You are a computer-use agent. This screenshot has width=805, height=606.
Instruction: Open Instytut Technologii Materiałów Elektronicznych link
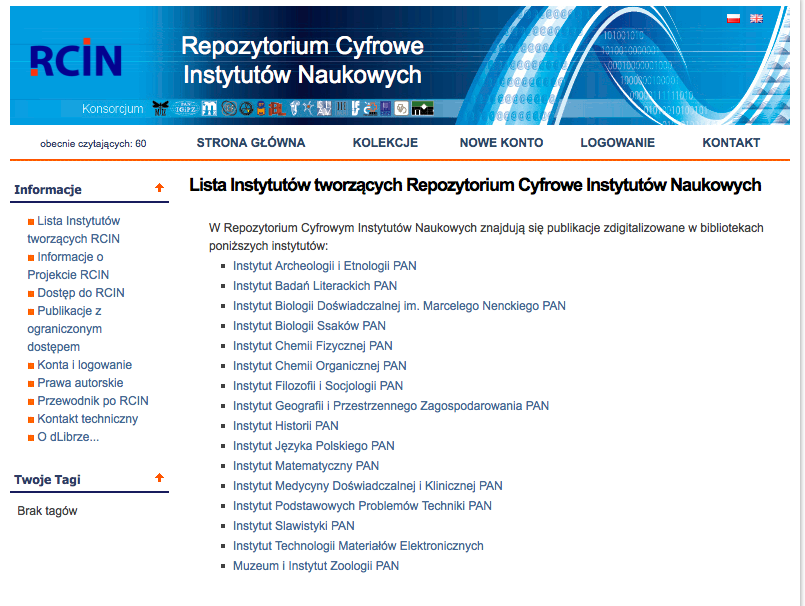[358, 546]
